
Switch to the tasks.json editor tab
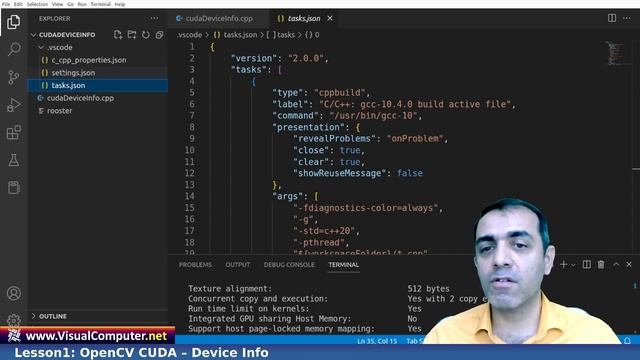point(304,18)
